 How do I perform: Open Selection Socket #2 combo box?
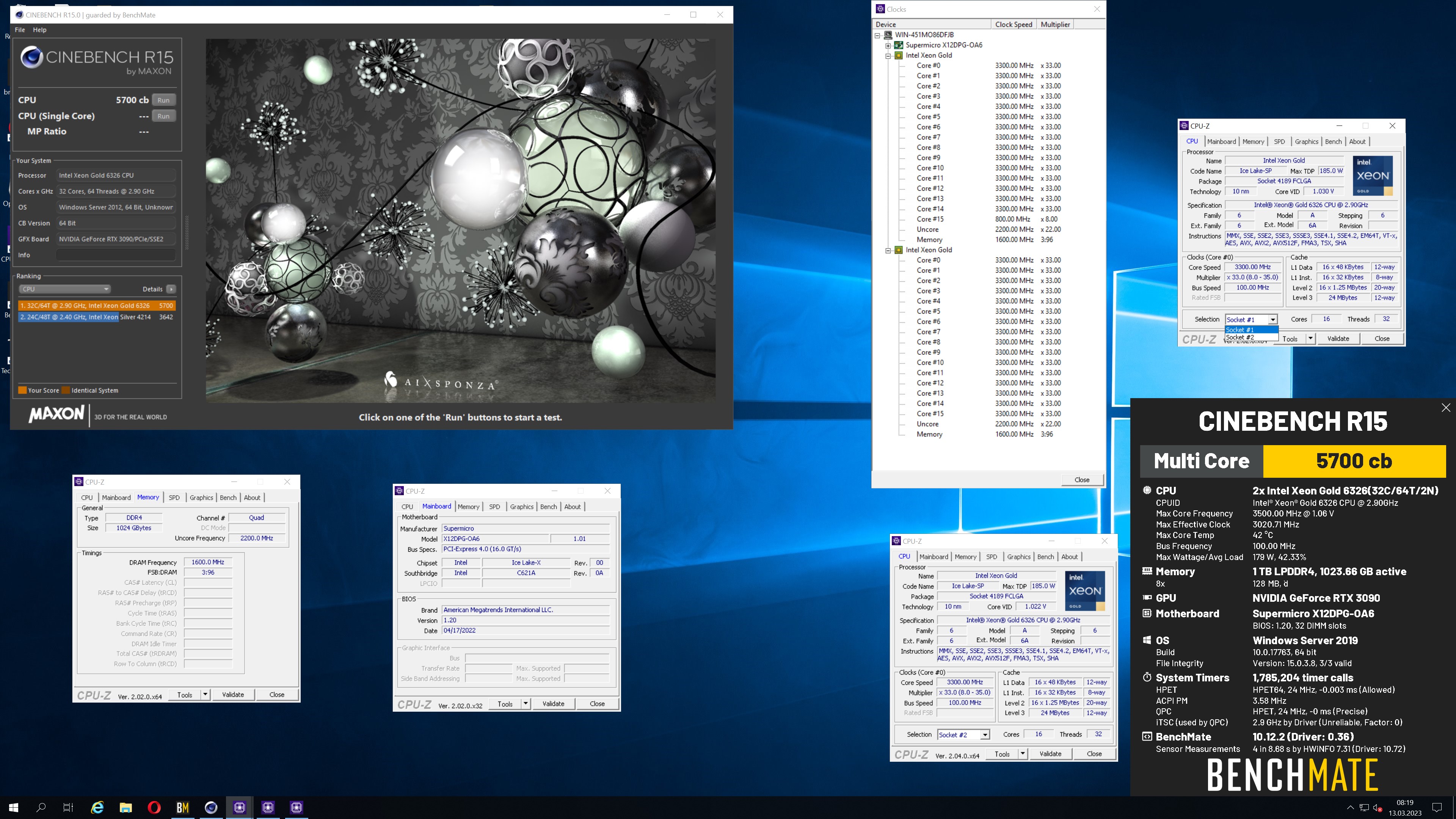click(963, 735)
